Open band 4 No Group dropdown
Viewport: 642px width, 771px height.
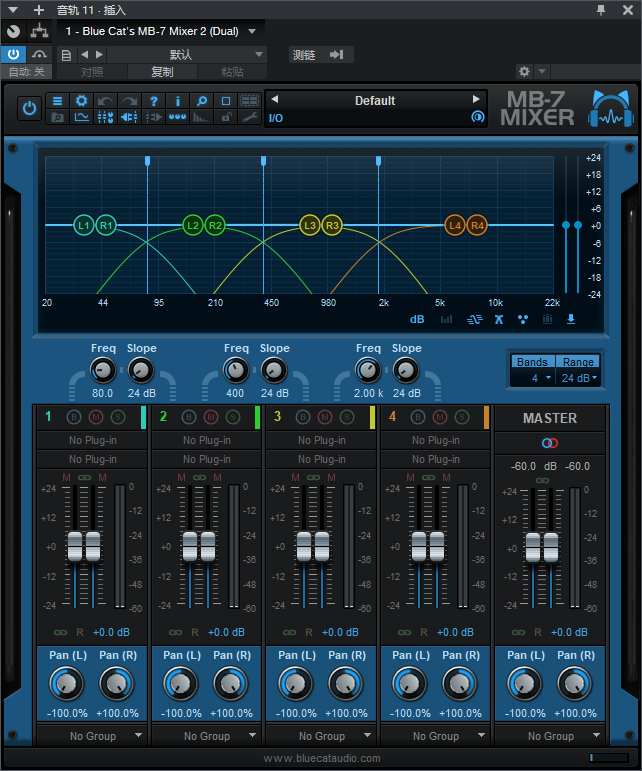(436, 736)
